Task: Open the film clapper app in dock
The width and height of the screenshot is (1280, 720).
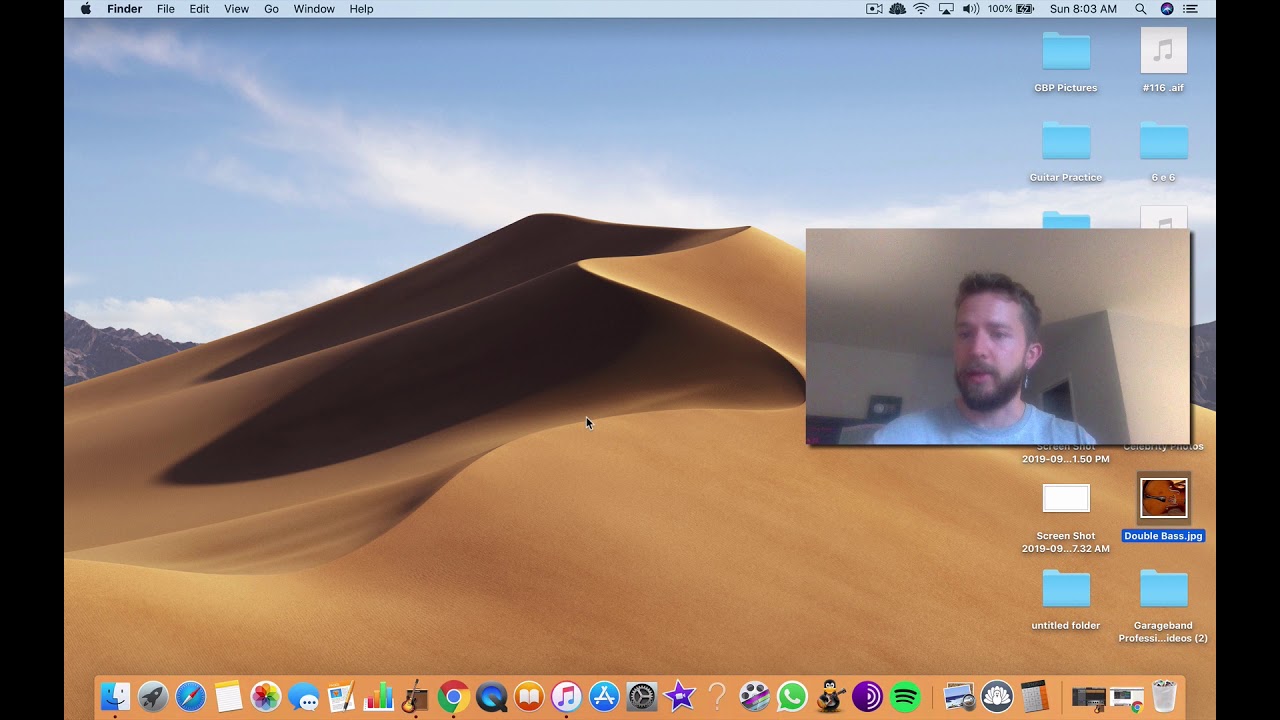Action: [754, 696]
